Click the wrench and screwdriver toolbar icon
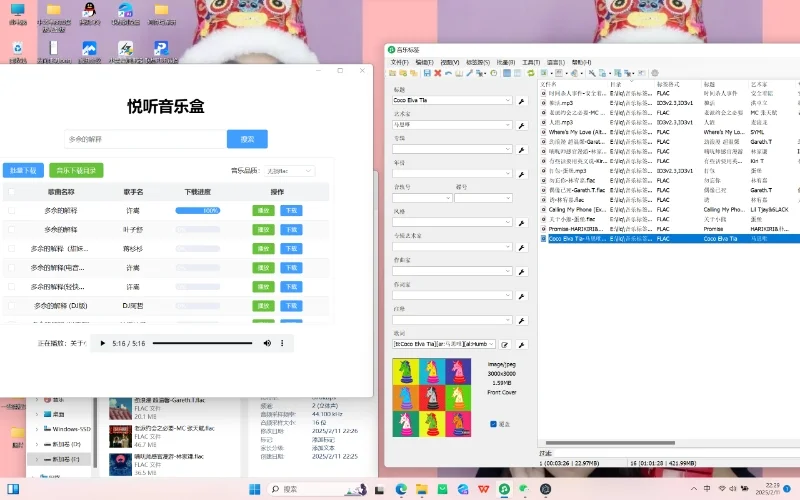Image resolution: width=800 pixels, height=500 pixels. pyautogui.click(x=592, y=73)
